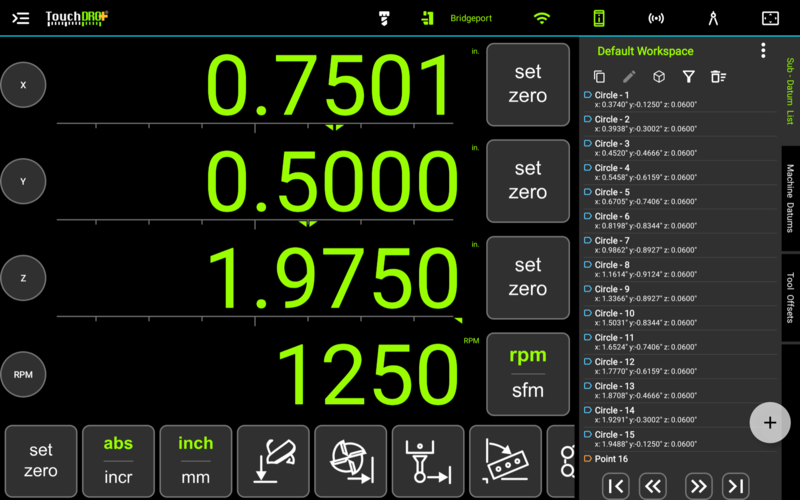The image size is (800, 500).
Task: Zero the X axis with set zero
Action: (528, 84)
